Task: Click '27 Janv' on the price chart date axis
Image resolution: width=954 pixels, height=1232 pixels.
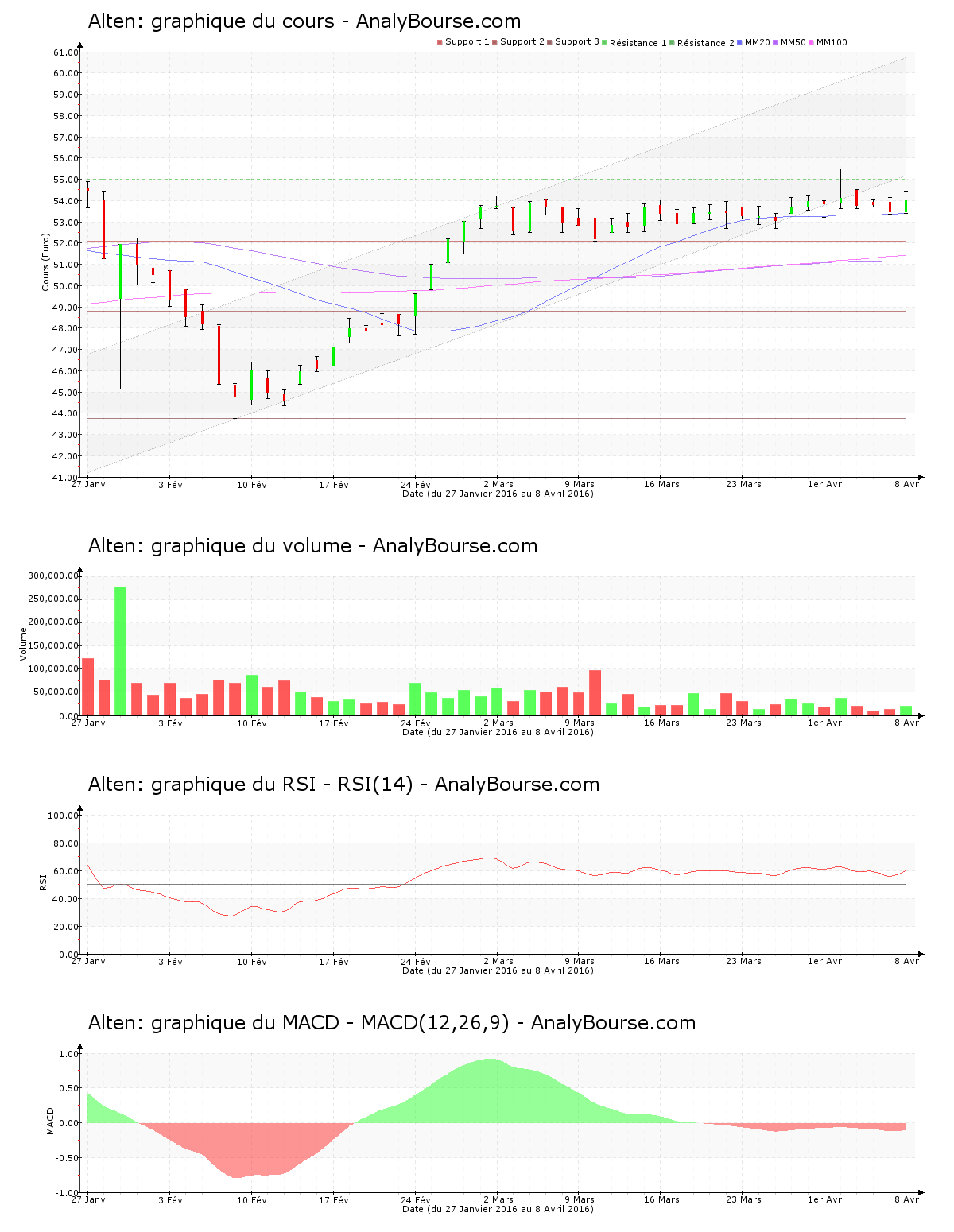Action: click(x=88, y=485)
